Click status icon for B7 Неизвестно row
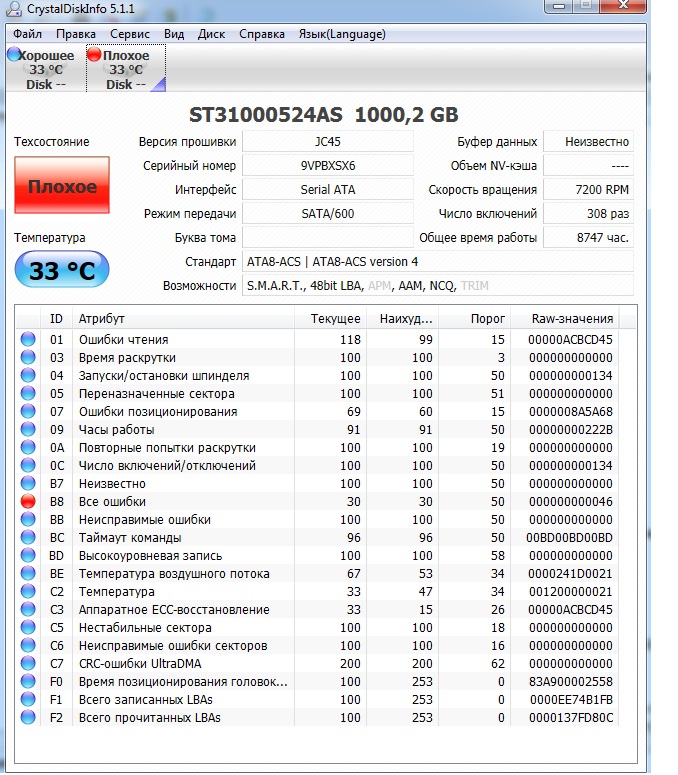 point(28,483)
